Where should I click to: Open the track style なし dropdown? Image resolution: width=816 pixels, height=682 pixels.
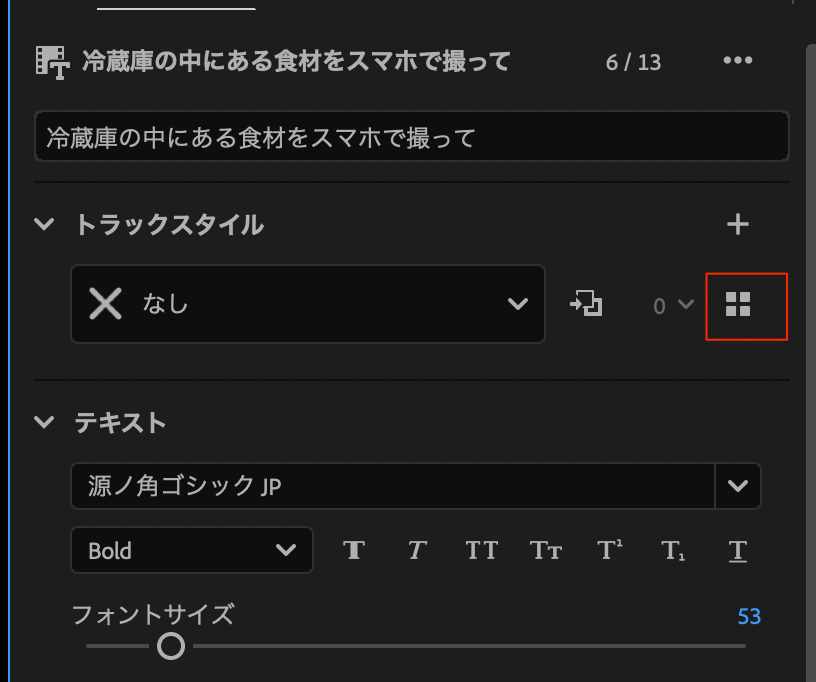point(308,304)
